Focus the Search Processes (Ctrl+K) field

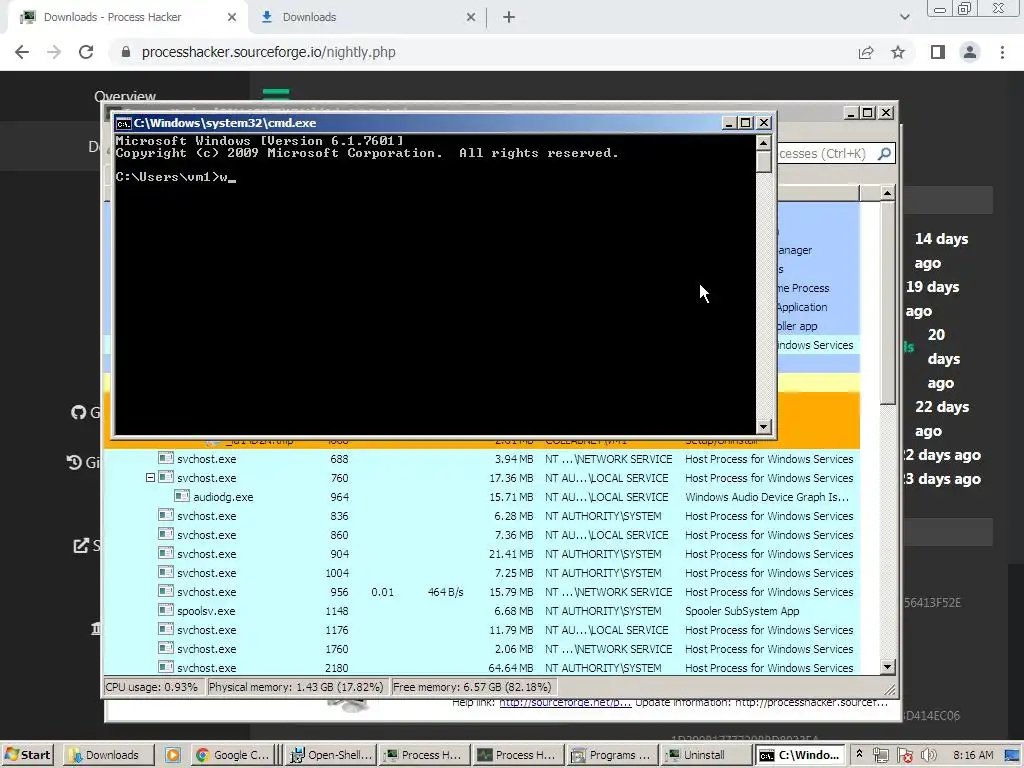pyautogui.click(x=824, y=153)
